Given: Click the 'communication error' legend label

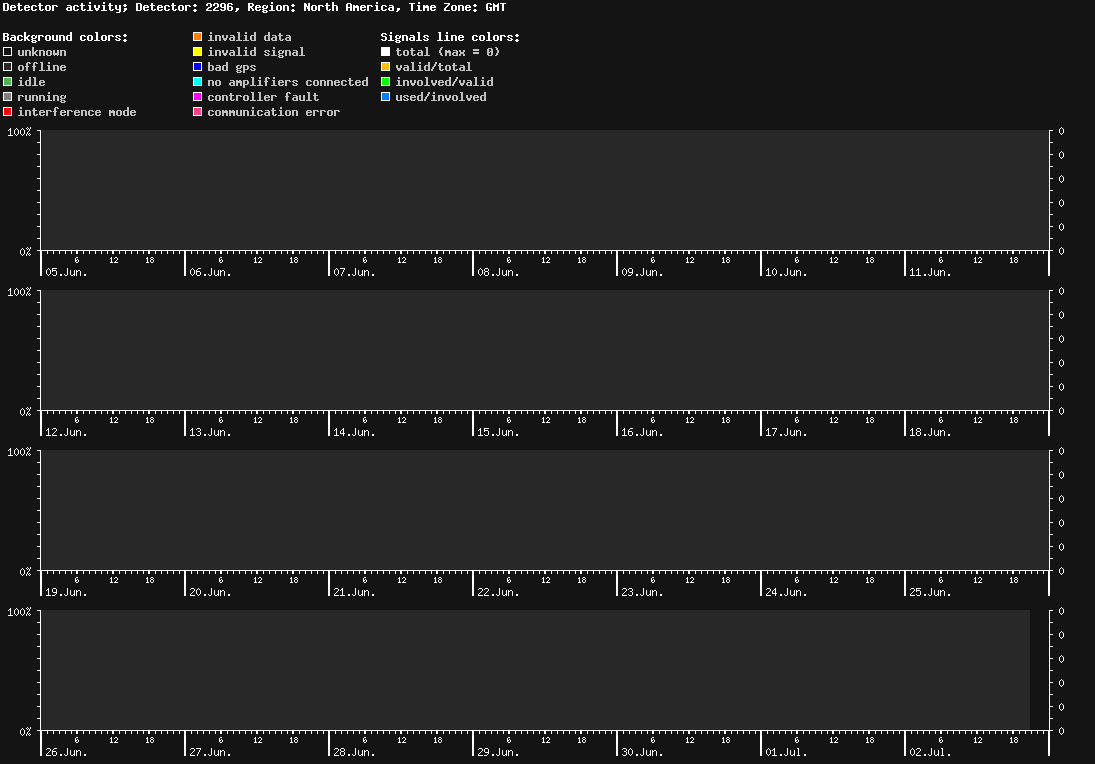Looking at the screenshot, I should coord(274,112).
